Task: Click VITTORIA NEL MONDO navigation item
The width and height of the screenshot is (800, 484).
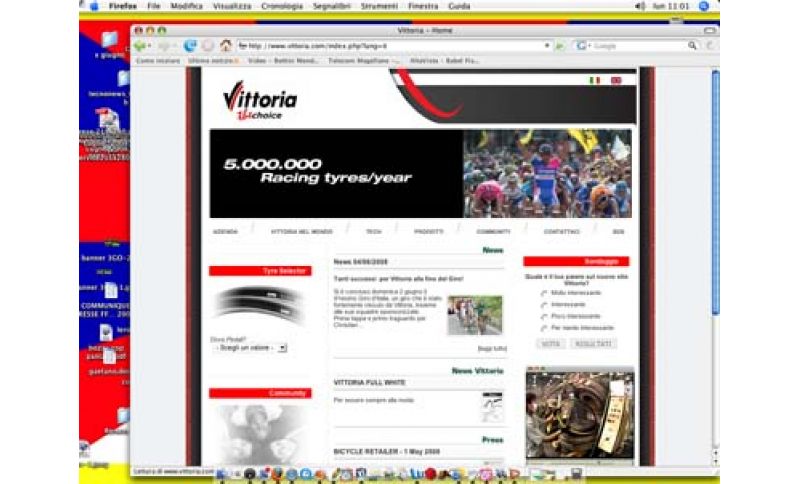Action: click(302, 232)
